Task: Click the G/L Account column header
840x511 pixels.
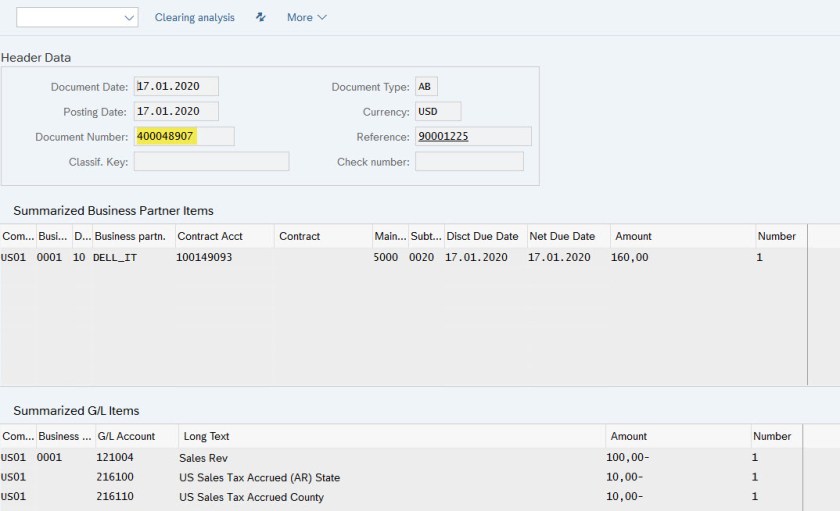Action: coord(125,436)
